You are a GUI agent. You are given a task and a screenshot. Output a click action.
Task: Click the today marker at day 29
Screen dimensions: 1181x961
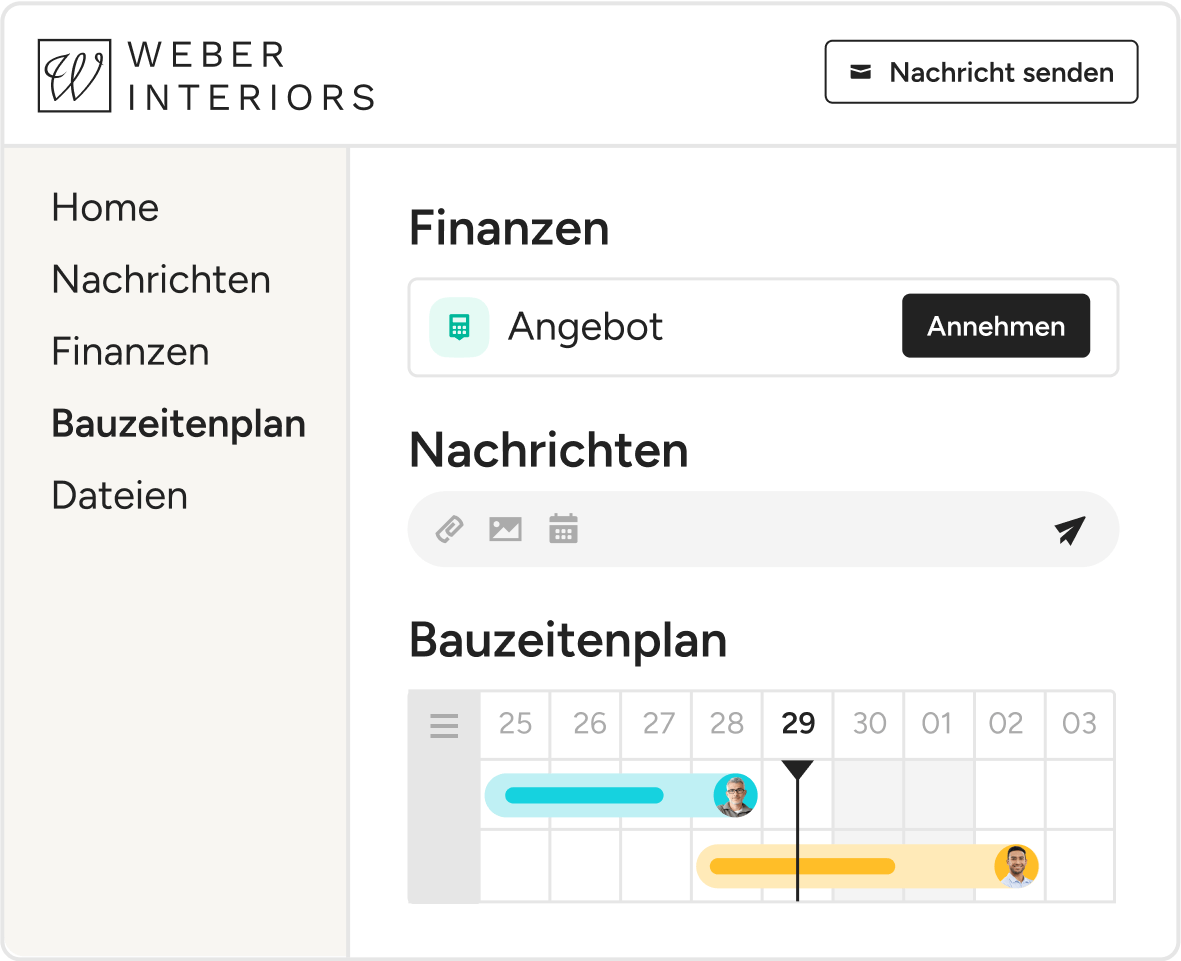pyautogui.click(x=798, y=770)
